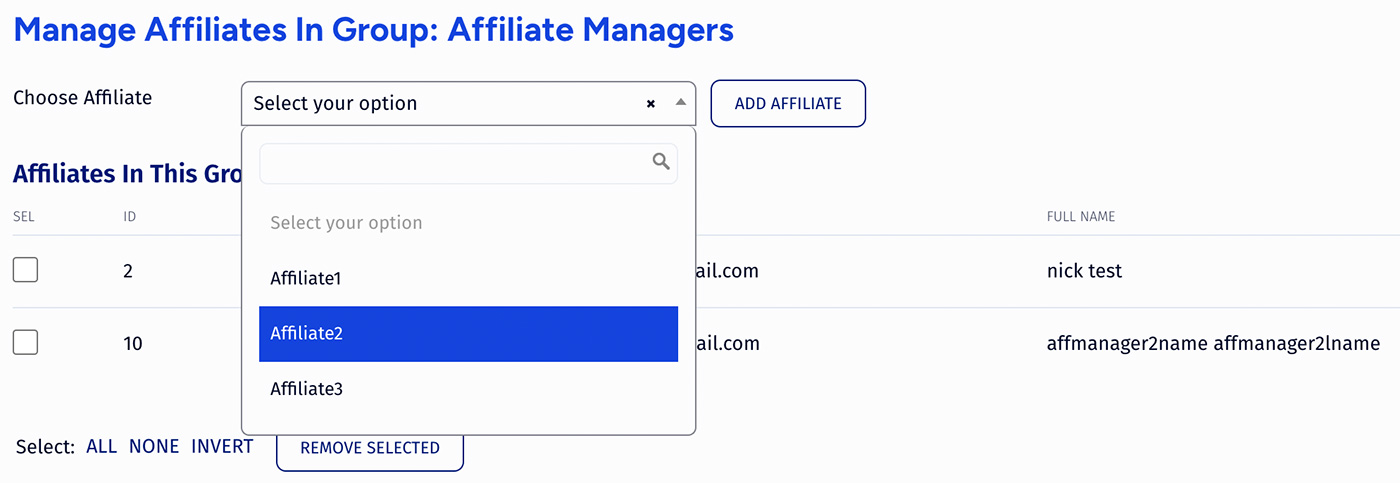Screen dimensions: 1400x483
Task: Pick Affiliate3 in the dropdown list
Action: (468, 389)
